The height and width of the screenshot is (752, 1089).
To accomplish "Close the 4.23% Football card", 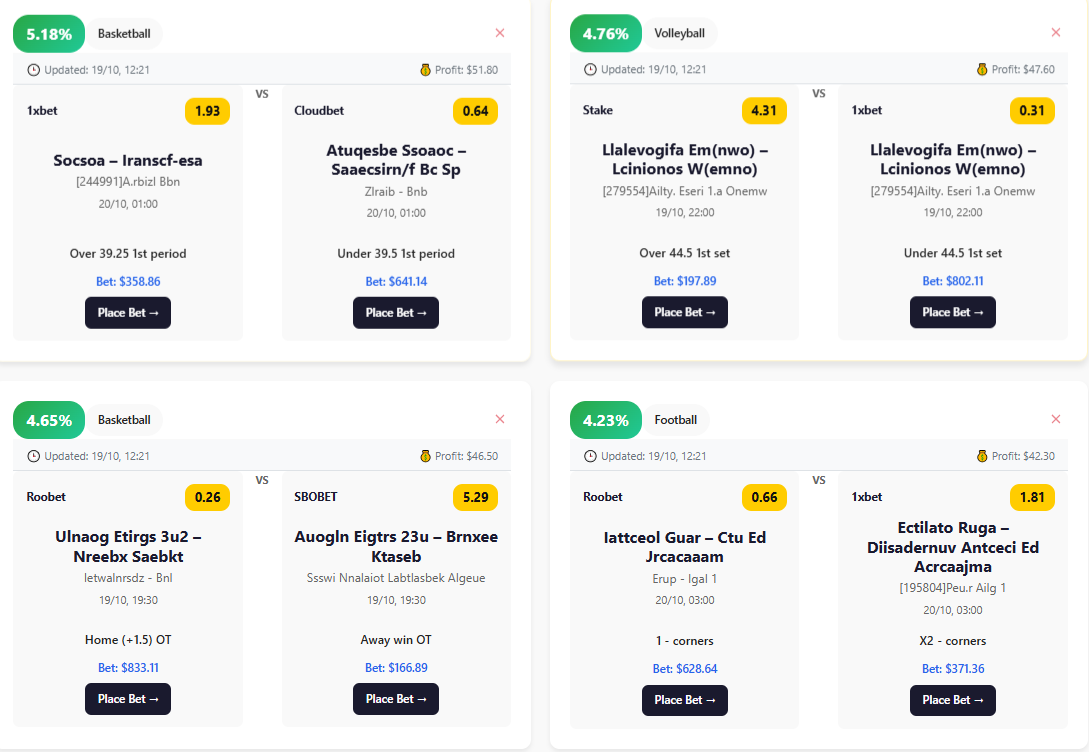I will click(1056, 419).
